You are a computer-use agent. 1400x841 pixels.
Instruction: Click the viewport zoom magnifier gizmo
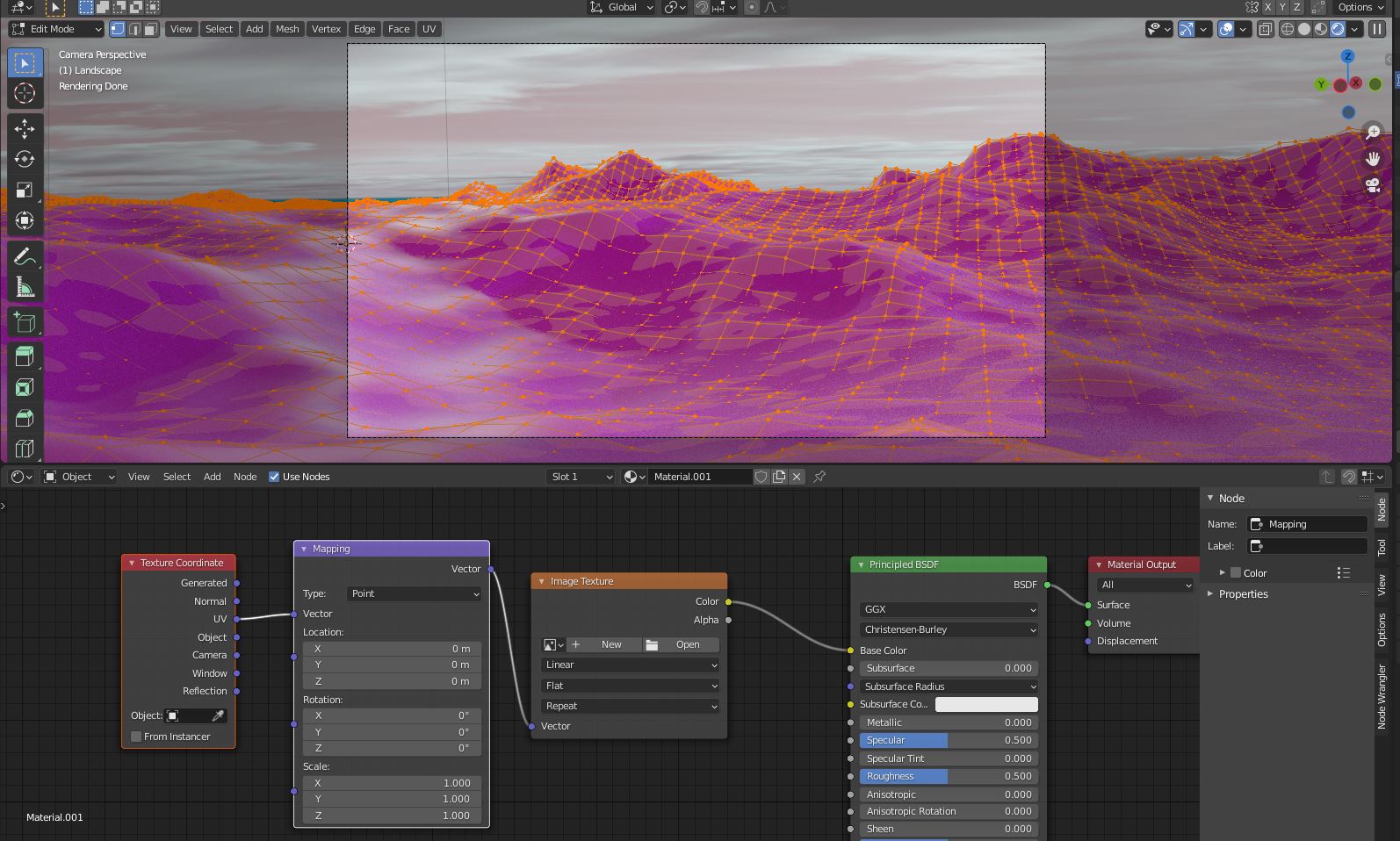coord(1373,133)
